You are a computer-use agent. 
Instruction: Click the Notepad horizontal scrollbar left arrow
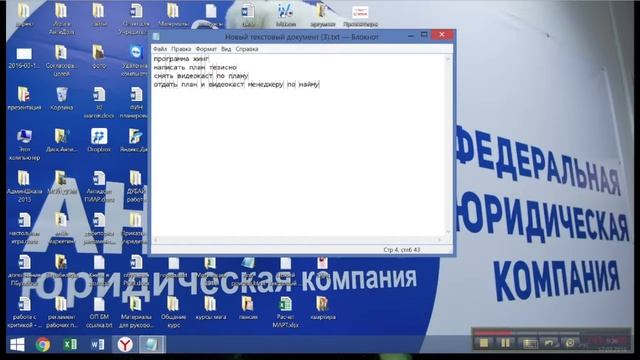156,240
